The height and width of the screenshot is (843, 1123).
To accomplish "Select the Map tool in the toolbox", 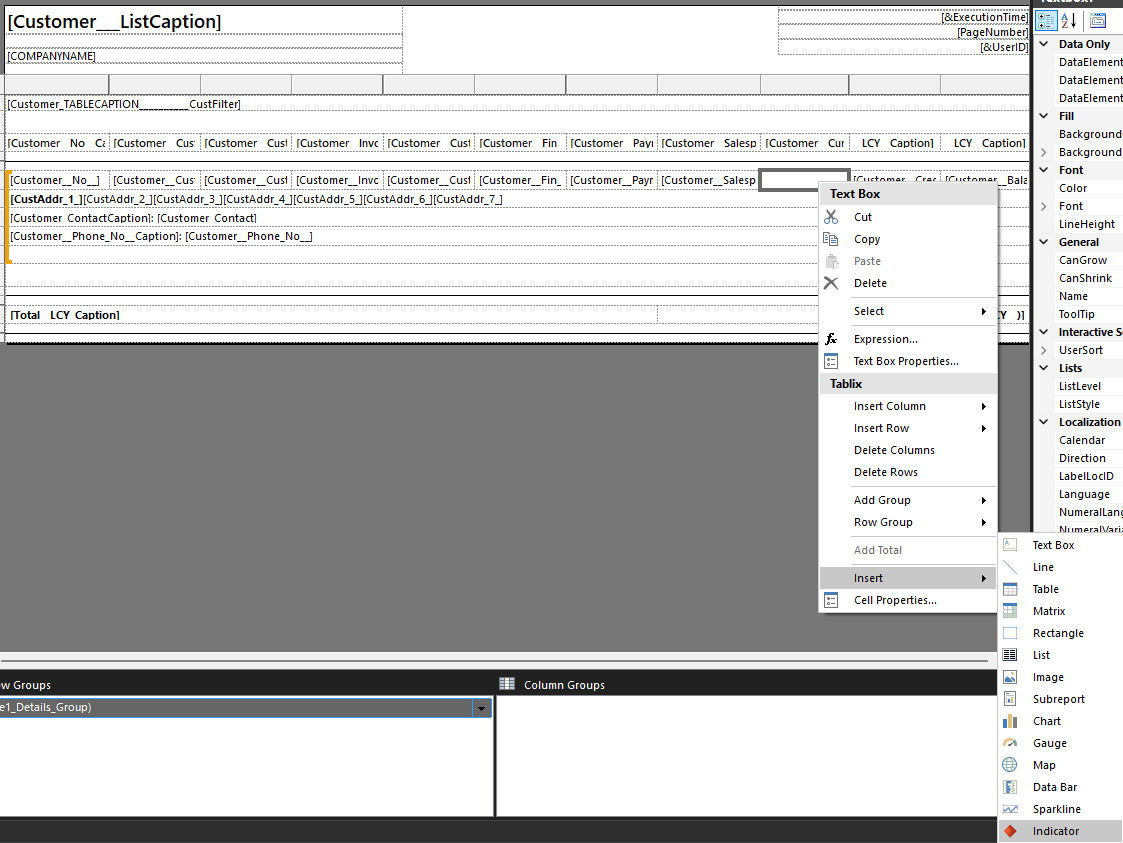I will click(1043, 764).
